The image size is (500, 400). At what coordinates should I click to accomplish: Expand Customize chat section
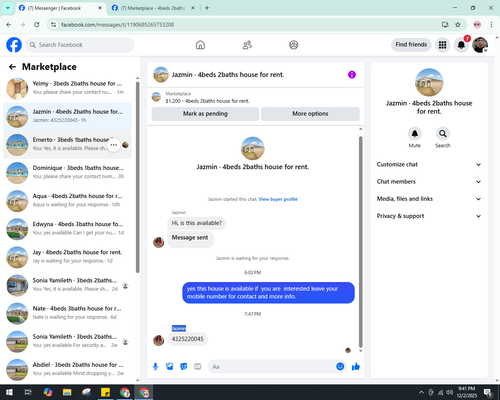429,164
